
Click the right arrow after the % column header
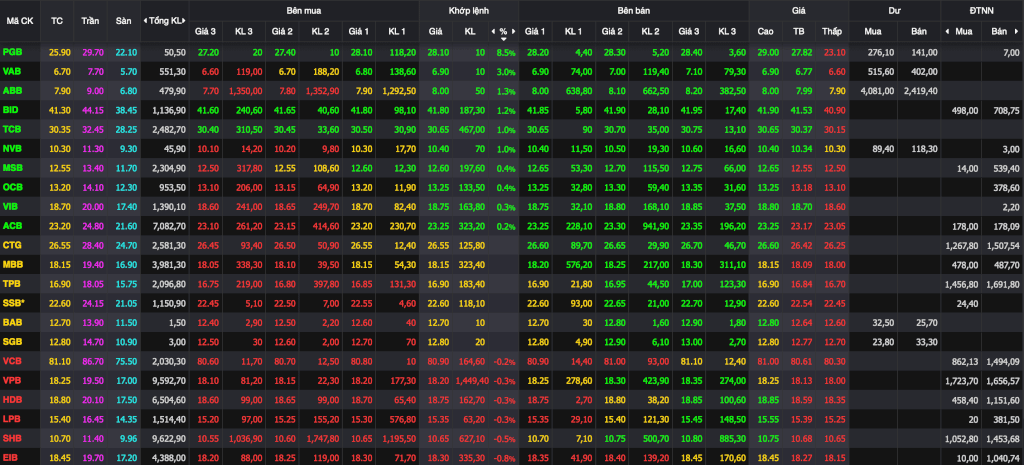[513, 31]
